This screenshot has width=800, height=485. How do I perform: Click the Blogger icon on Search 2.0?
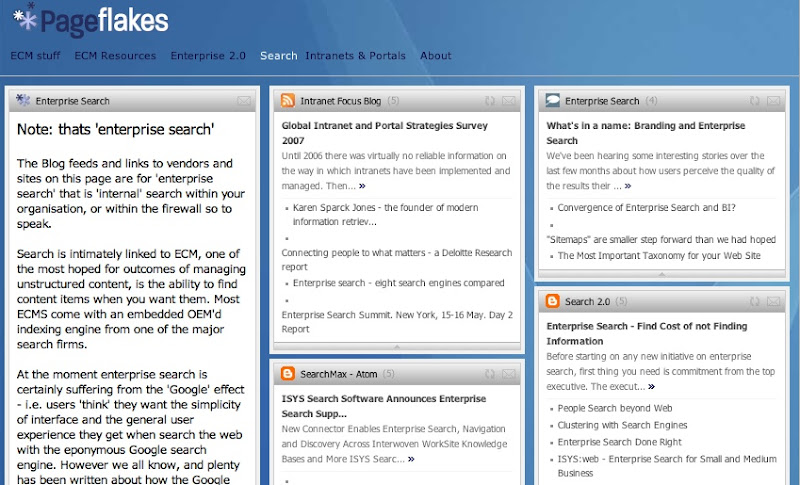click(x=552, y=301)
